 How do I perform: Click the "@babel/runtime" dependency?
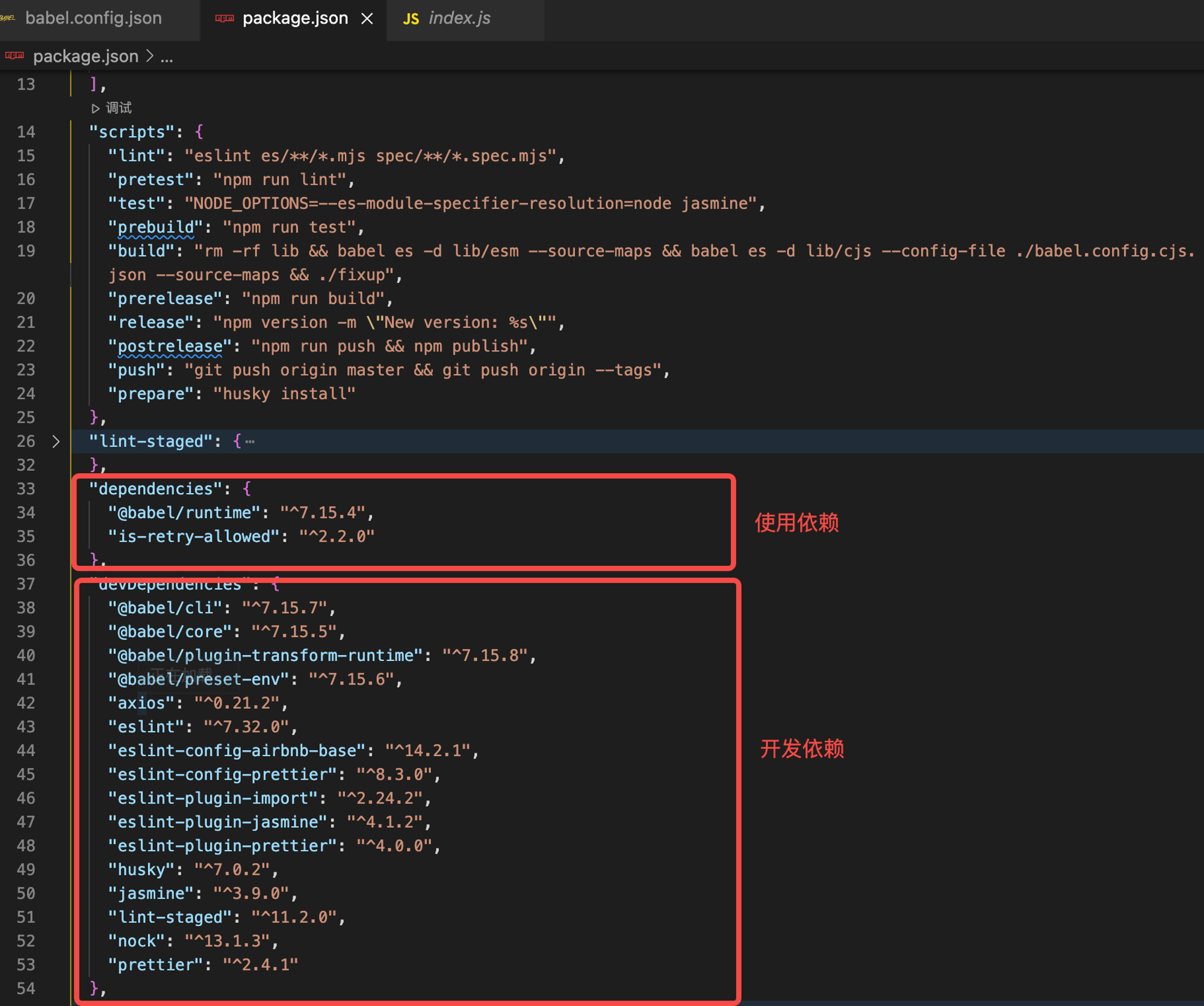pos(185,513)
